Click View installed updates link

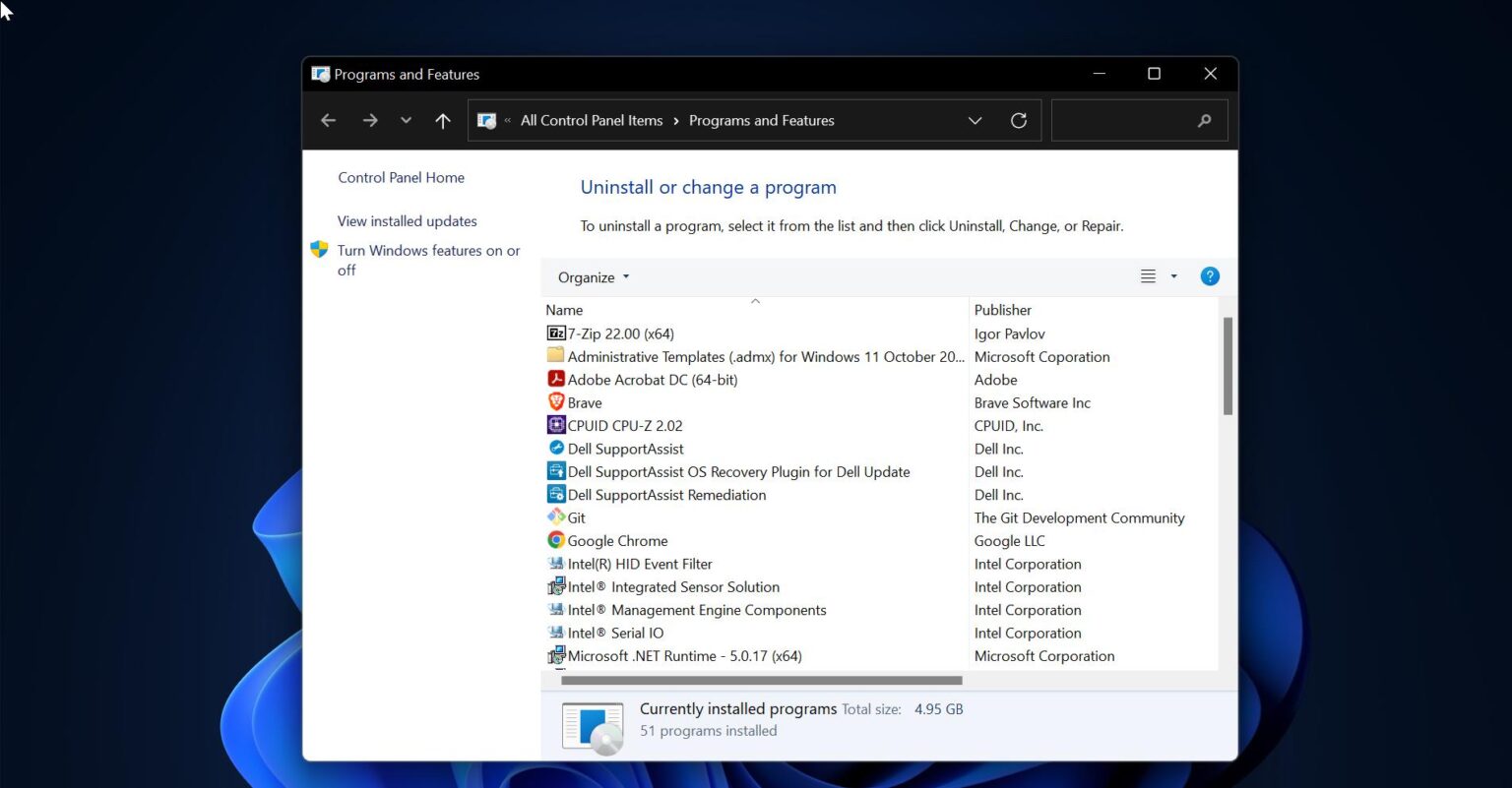(x=407, y=221)
